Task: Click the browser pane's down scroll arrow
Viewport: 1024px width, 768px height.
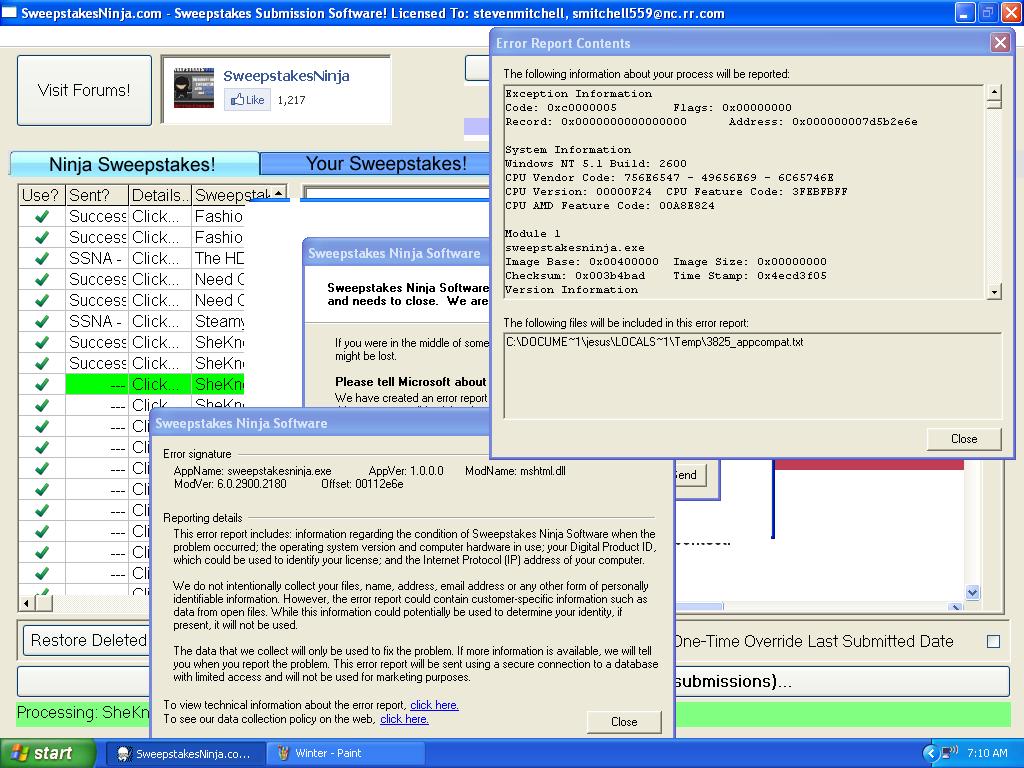Action: coord(972,593)
